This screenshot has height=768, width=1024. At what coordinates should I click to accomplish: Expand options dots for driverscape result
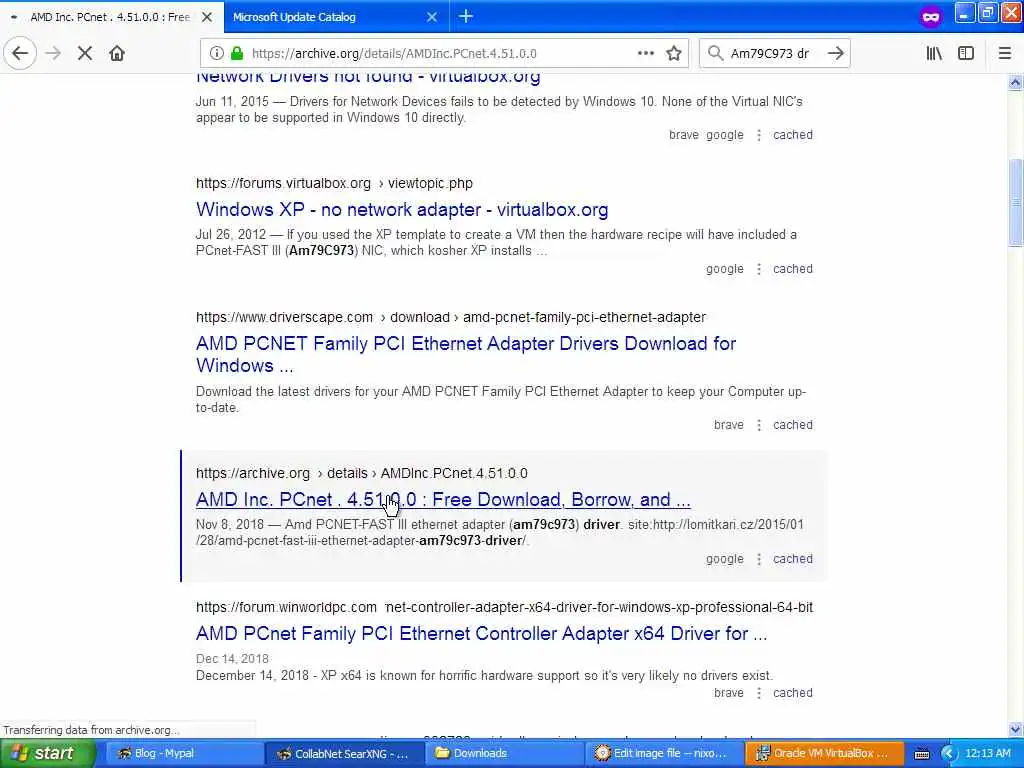[758, 425]
